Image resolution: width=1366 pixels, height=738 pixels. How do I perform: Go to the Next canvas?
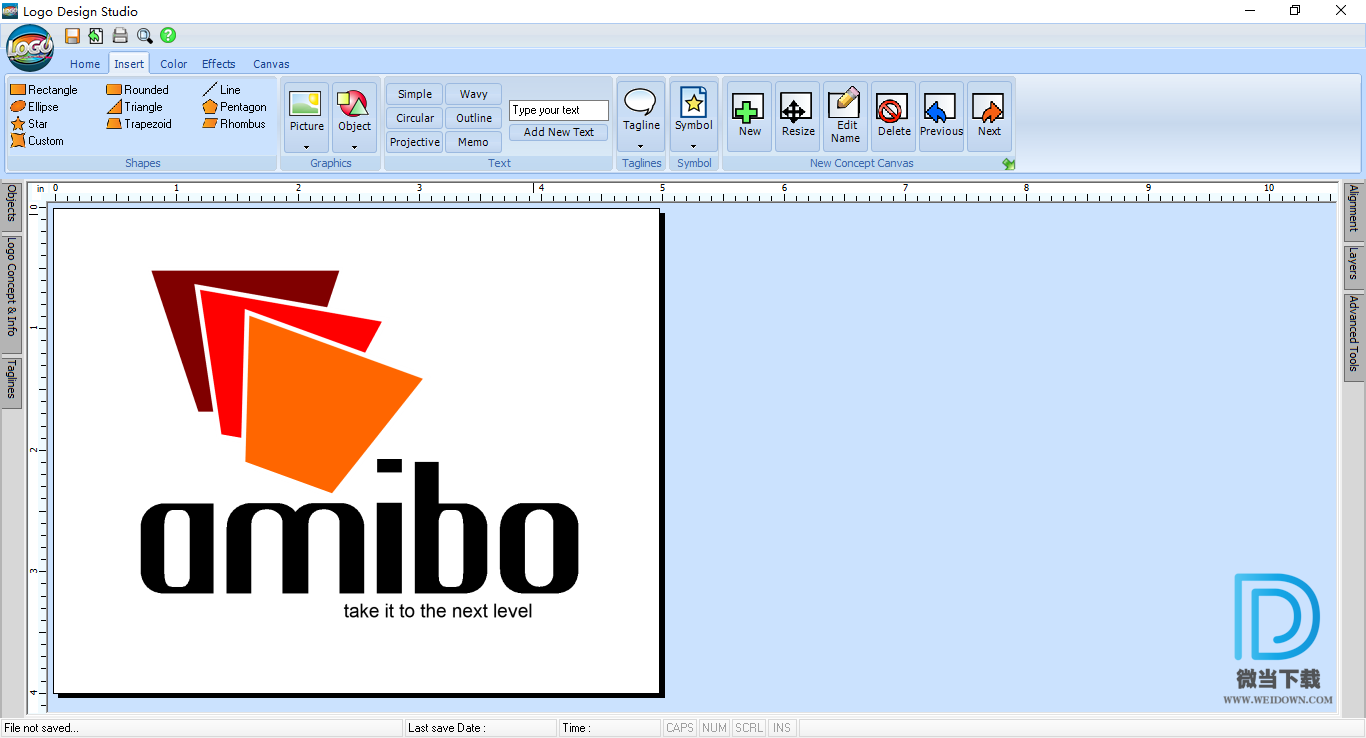pos(989,116)
